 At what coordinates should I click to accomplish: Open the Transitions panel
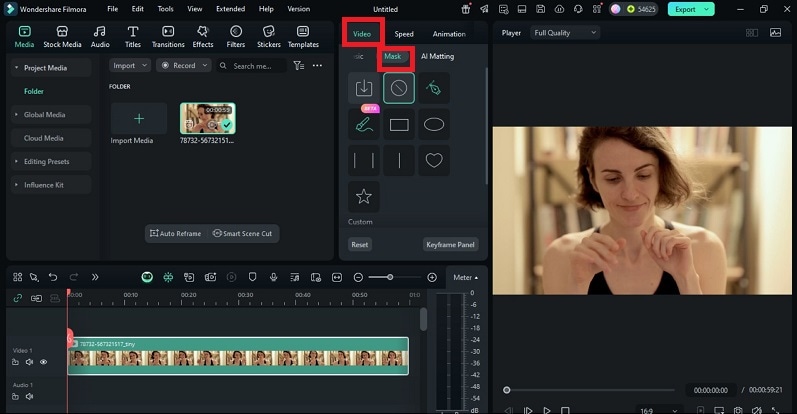tap(168, 37)
